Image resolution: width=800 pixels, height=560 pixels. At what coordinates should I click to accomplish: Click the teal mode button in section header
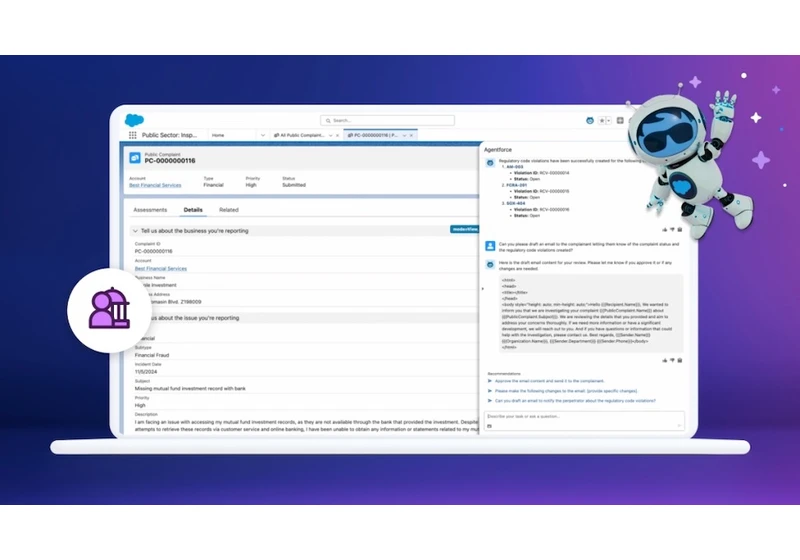(x=464, y=230)
